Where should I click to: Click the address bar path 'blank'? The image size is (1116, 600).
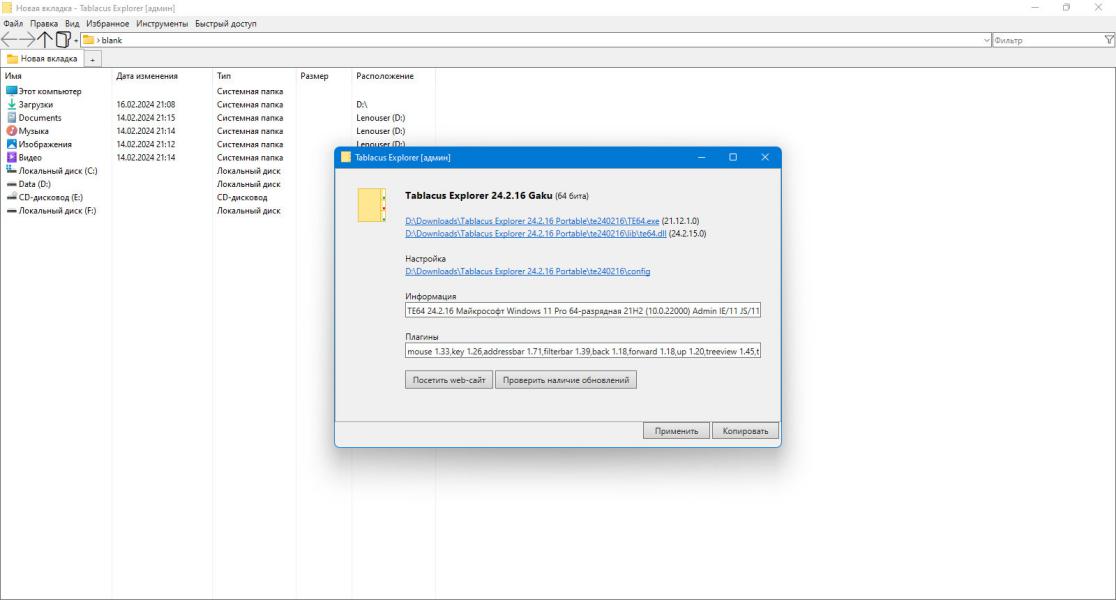point(112,41)
